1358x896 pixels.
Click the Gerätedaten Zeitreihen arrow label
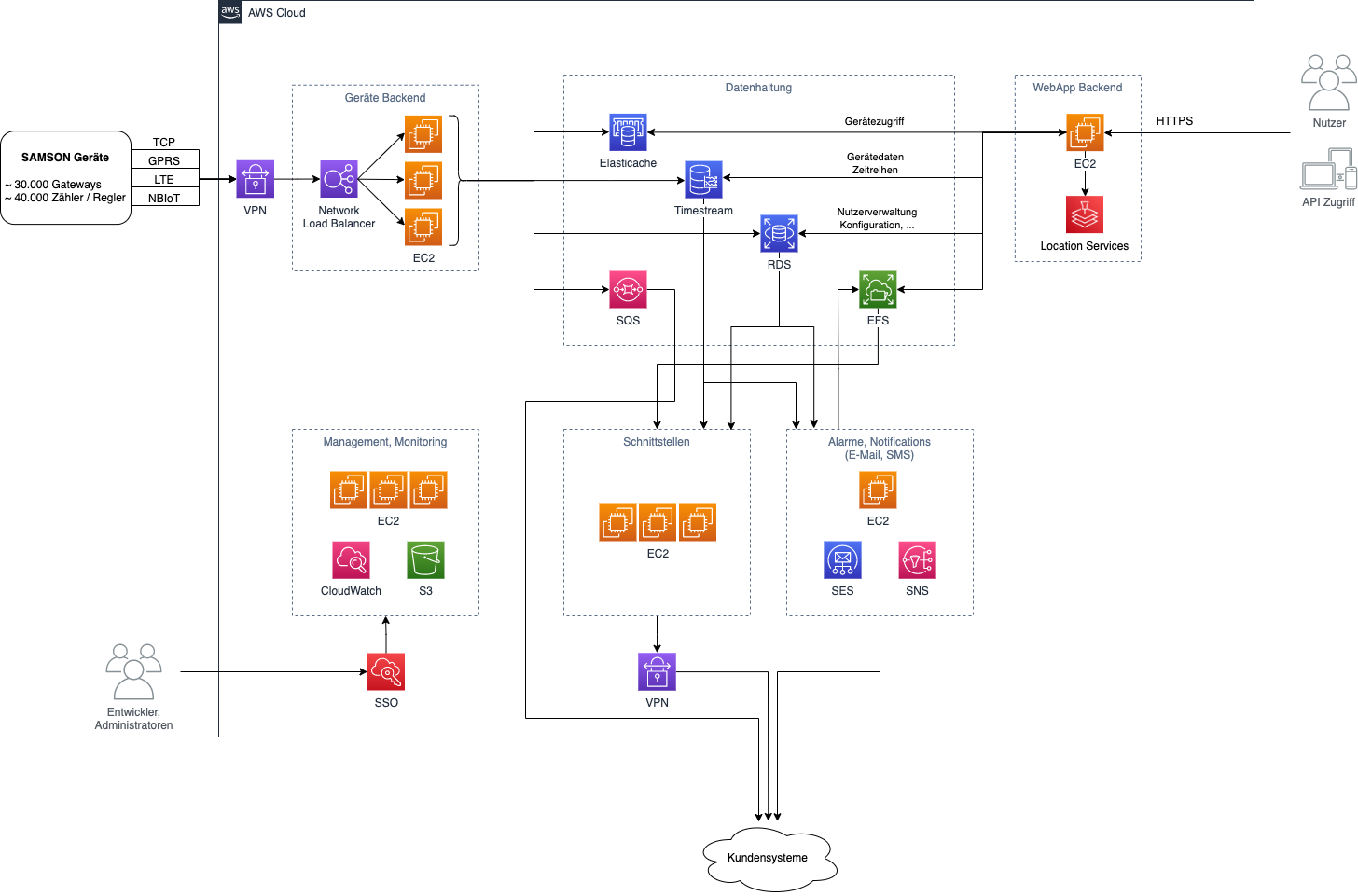click(875, 163)
